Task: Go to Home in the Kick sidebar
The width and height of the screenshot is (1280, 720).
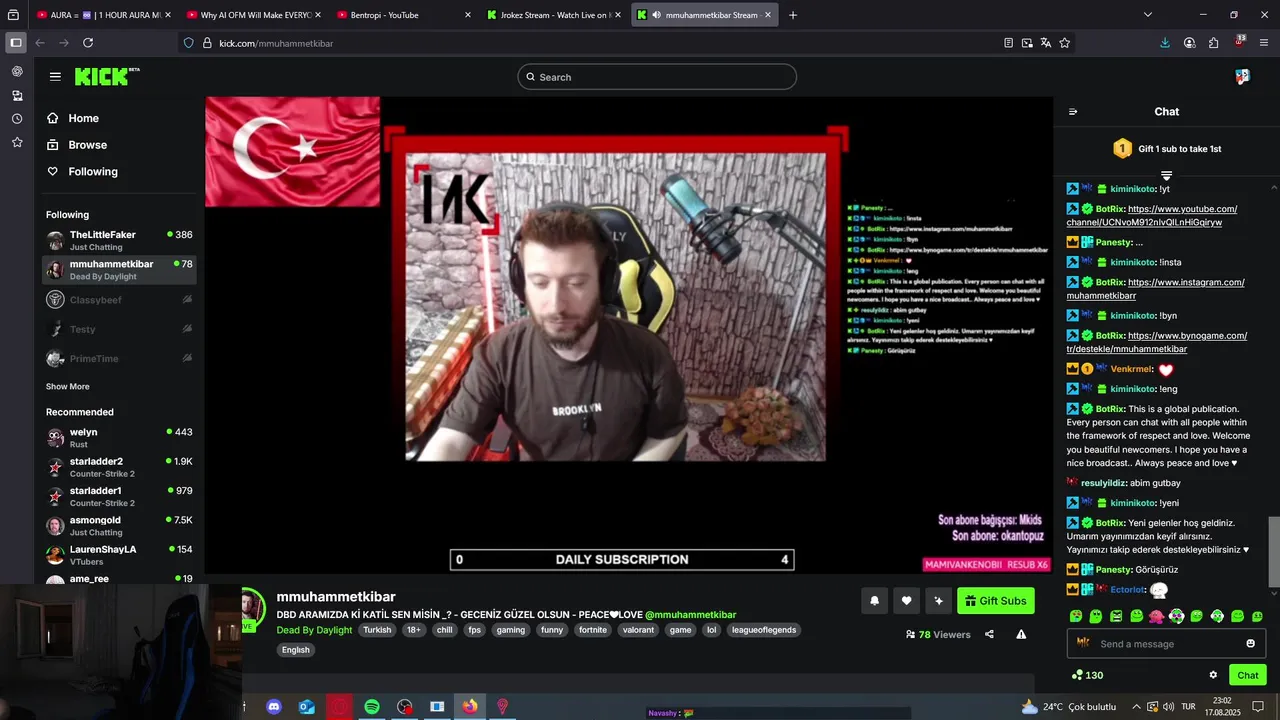Action: [x=83, y=118]
